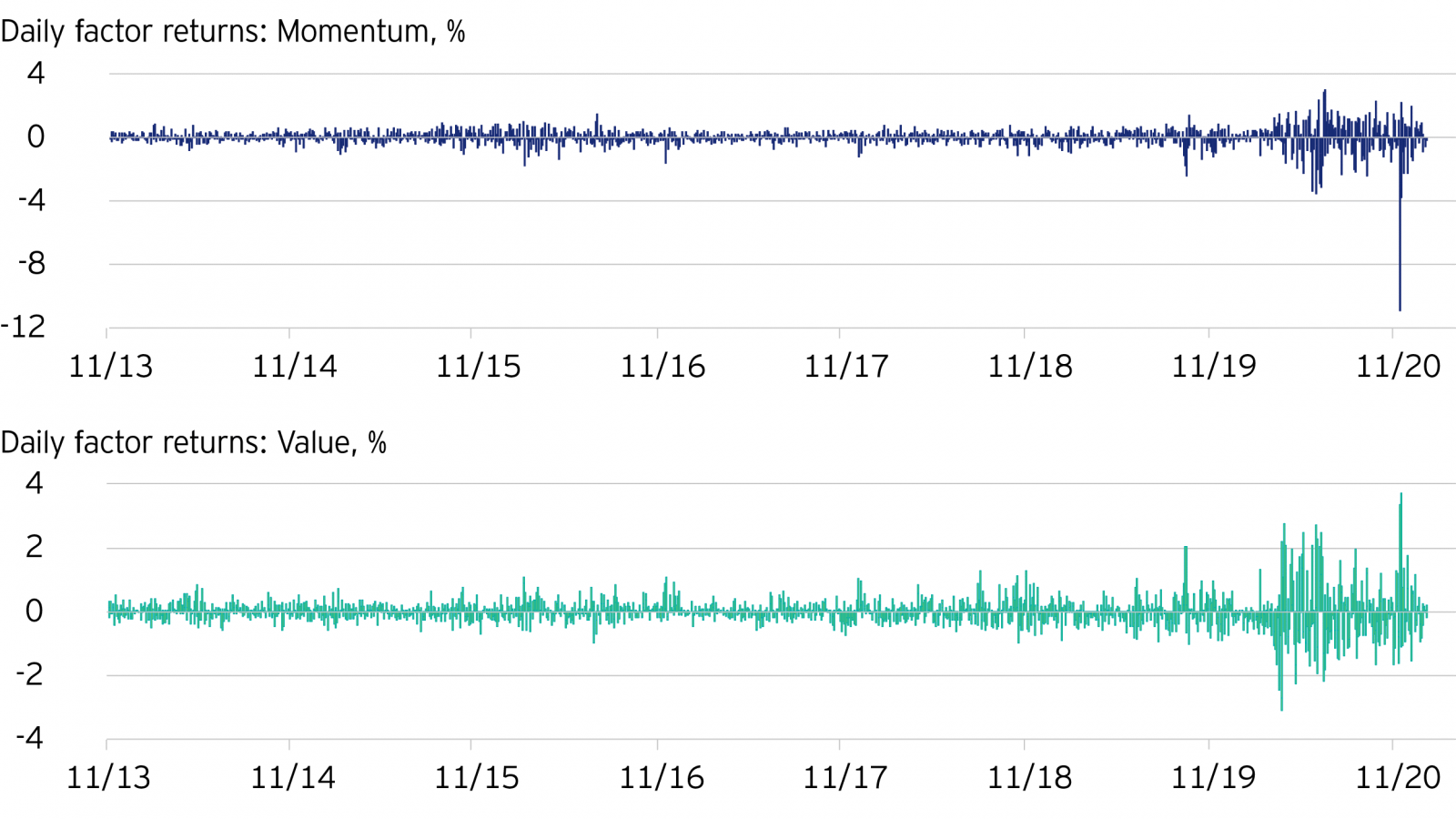Click the 2 label on Value y-axis

pyautogui.click(x=35, y=547)
